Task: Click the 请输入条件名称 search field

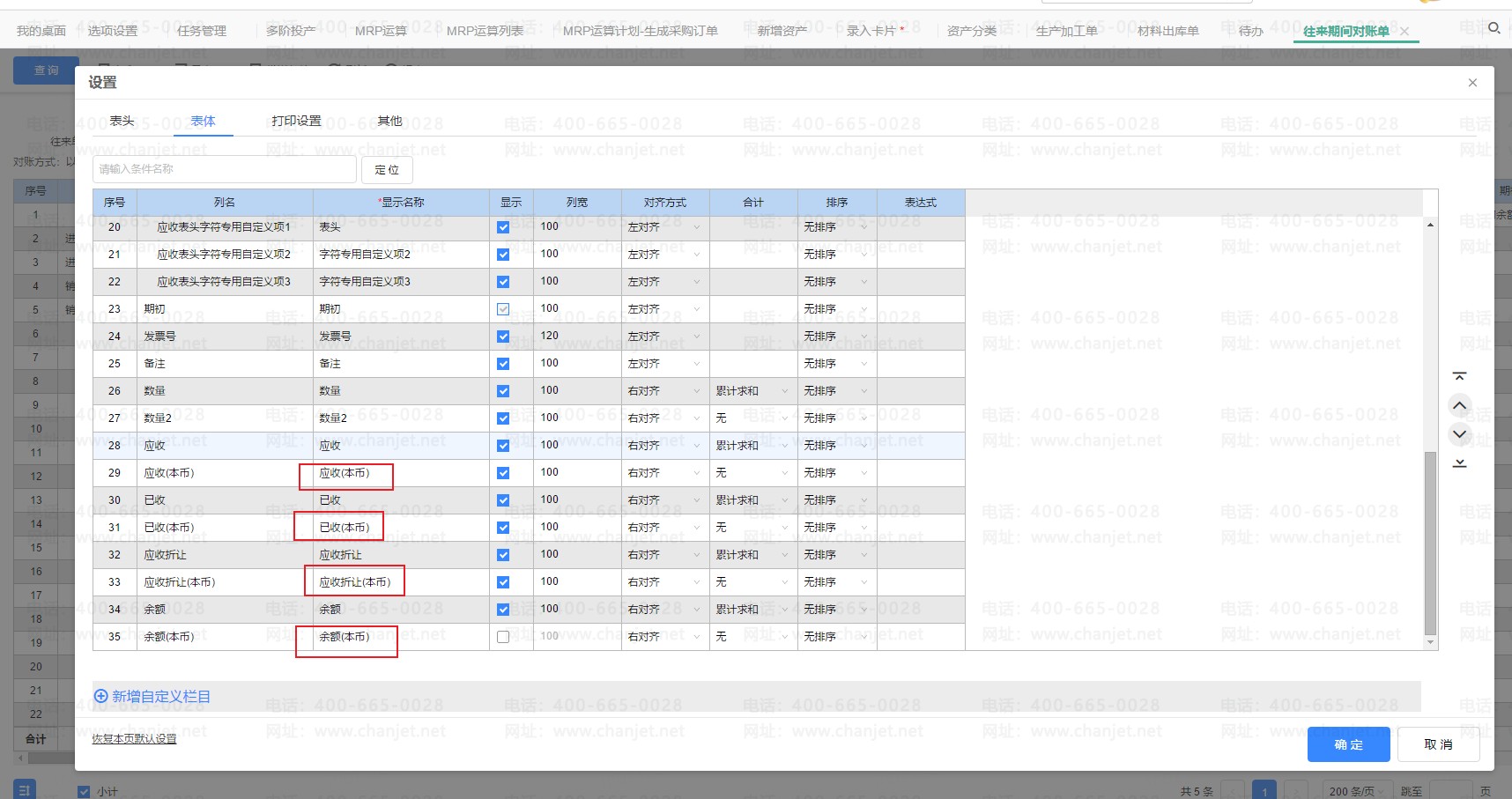Action: [x=225, y=169]
